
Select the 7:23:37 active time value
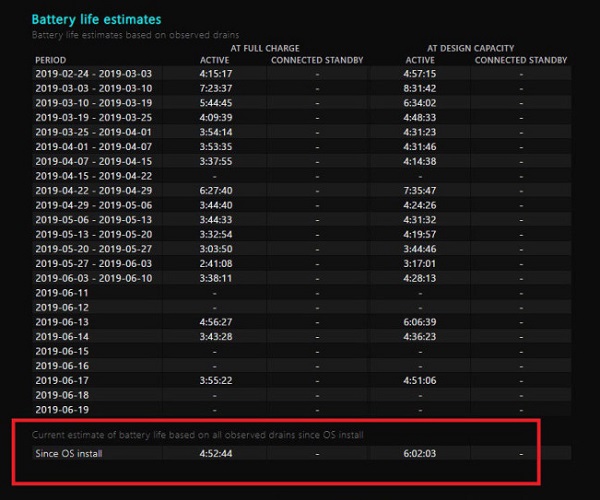click(x=216, y=88)
